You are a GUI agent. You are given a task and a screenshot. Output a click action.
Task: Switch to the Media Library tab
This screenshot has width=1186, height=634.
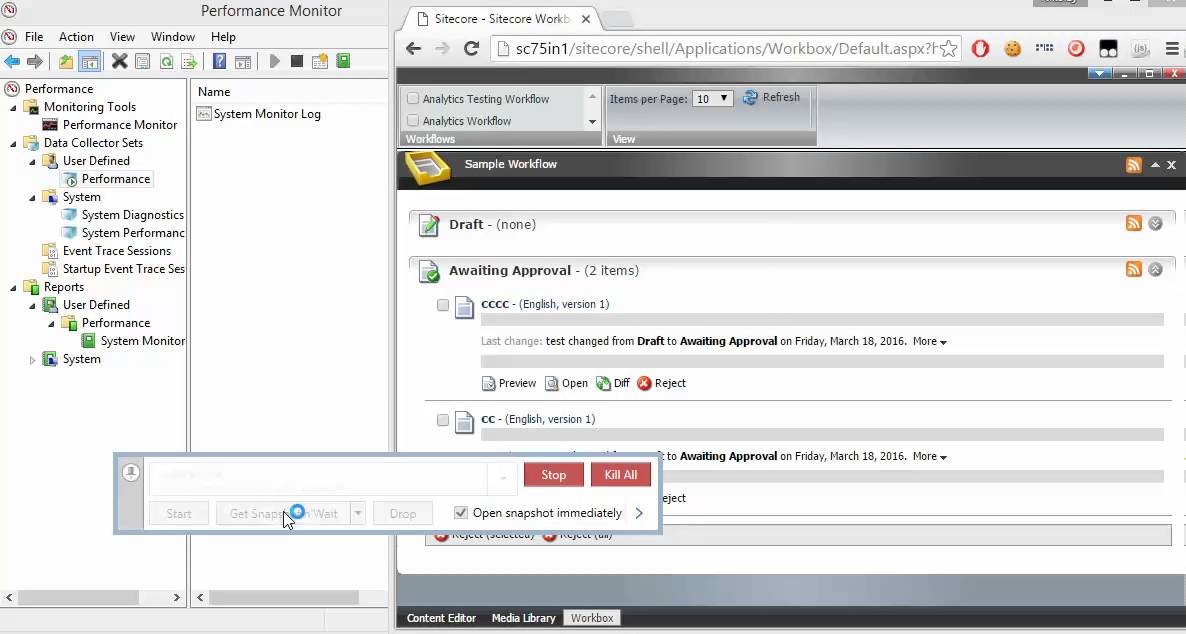(x=523, y=618)
